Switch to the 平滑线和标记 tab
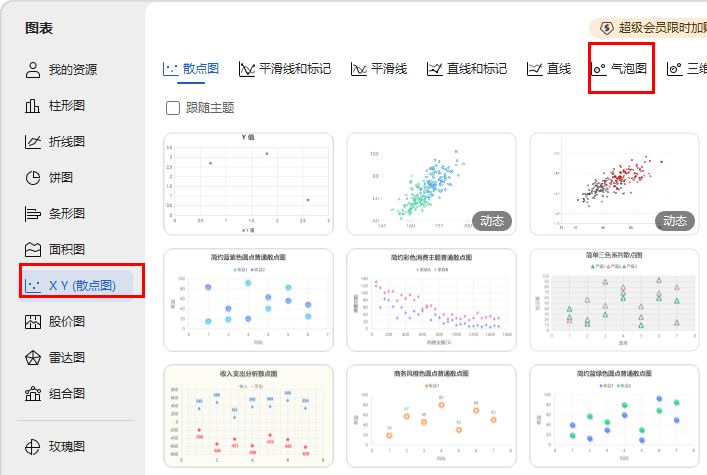Image resolution: width=707 pixels, height=475 pixels. pos(285,69)
